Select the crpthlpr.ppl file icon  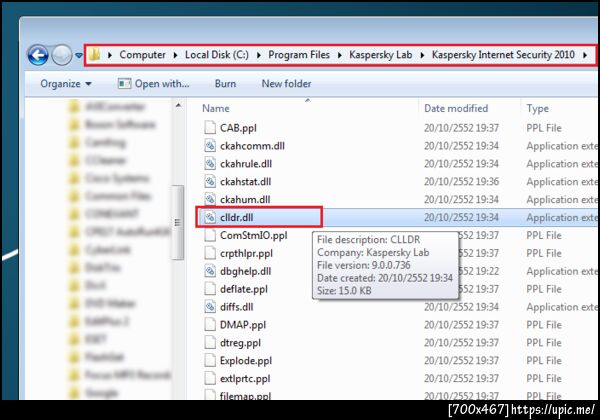210,253
